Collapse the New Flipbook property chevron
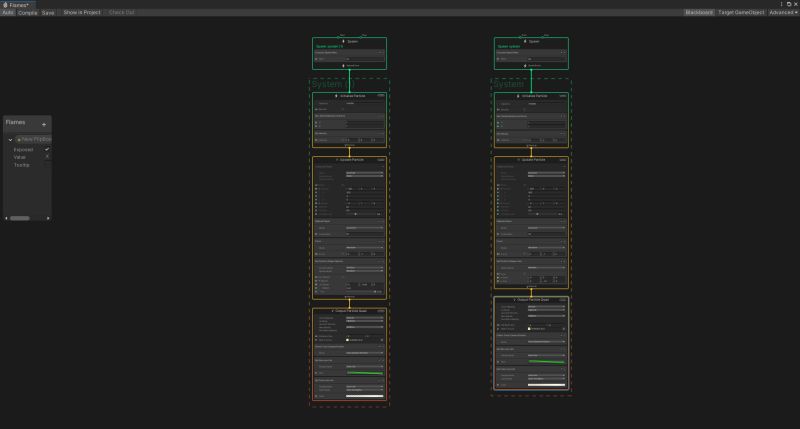 tap(10, 140)
